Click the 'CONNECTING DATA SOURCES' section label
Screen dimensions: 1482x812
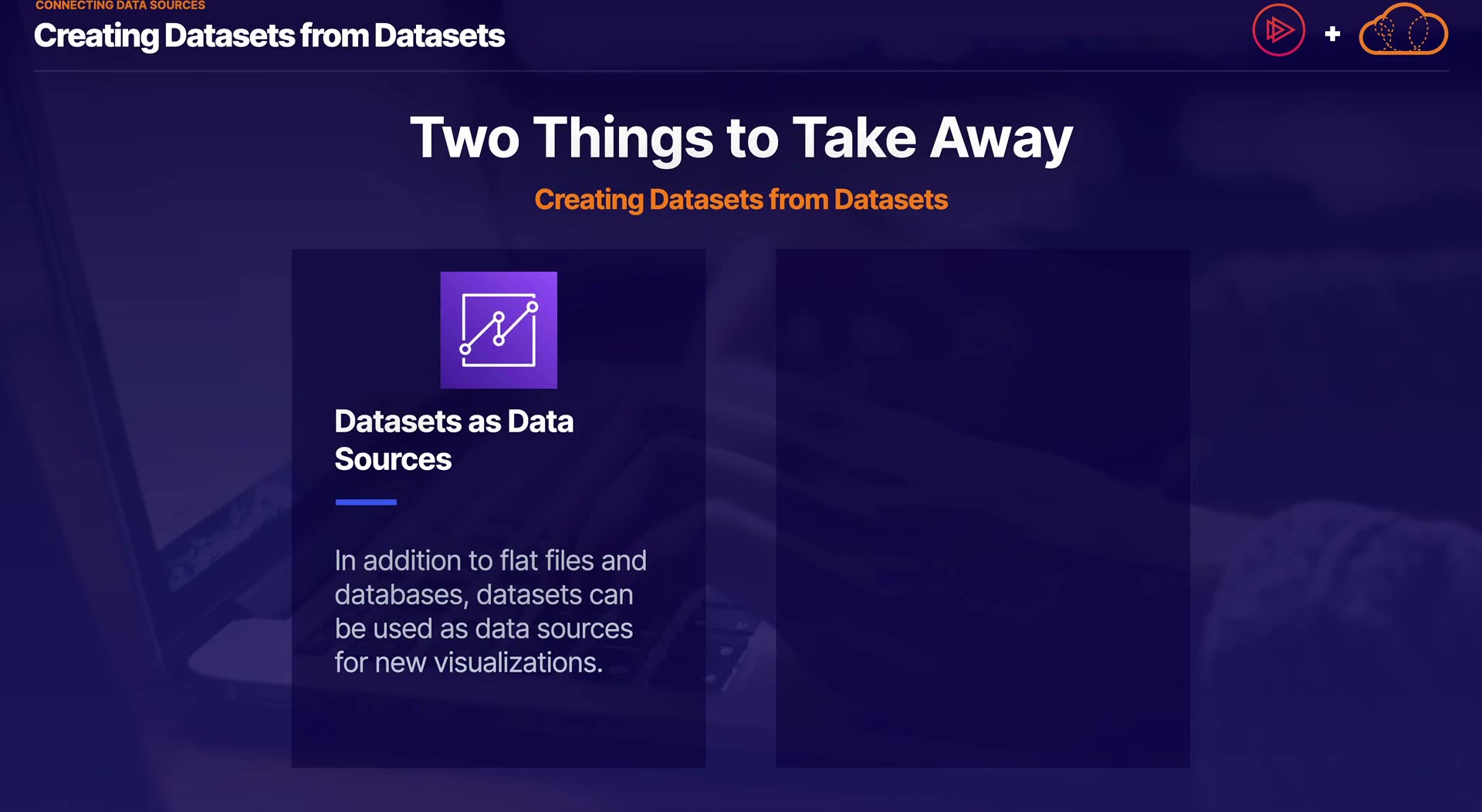point(120,5)
